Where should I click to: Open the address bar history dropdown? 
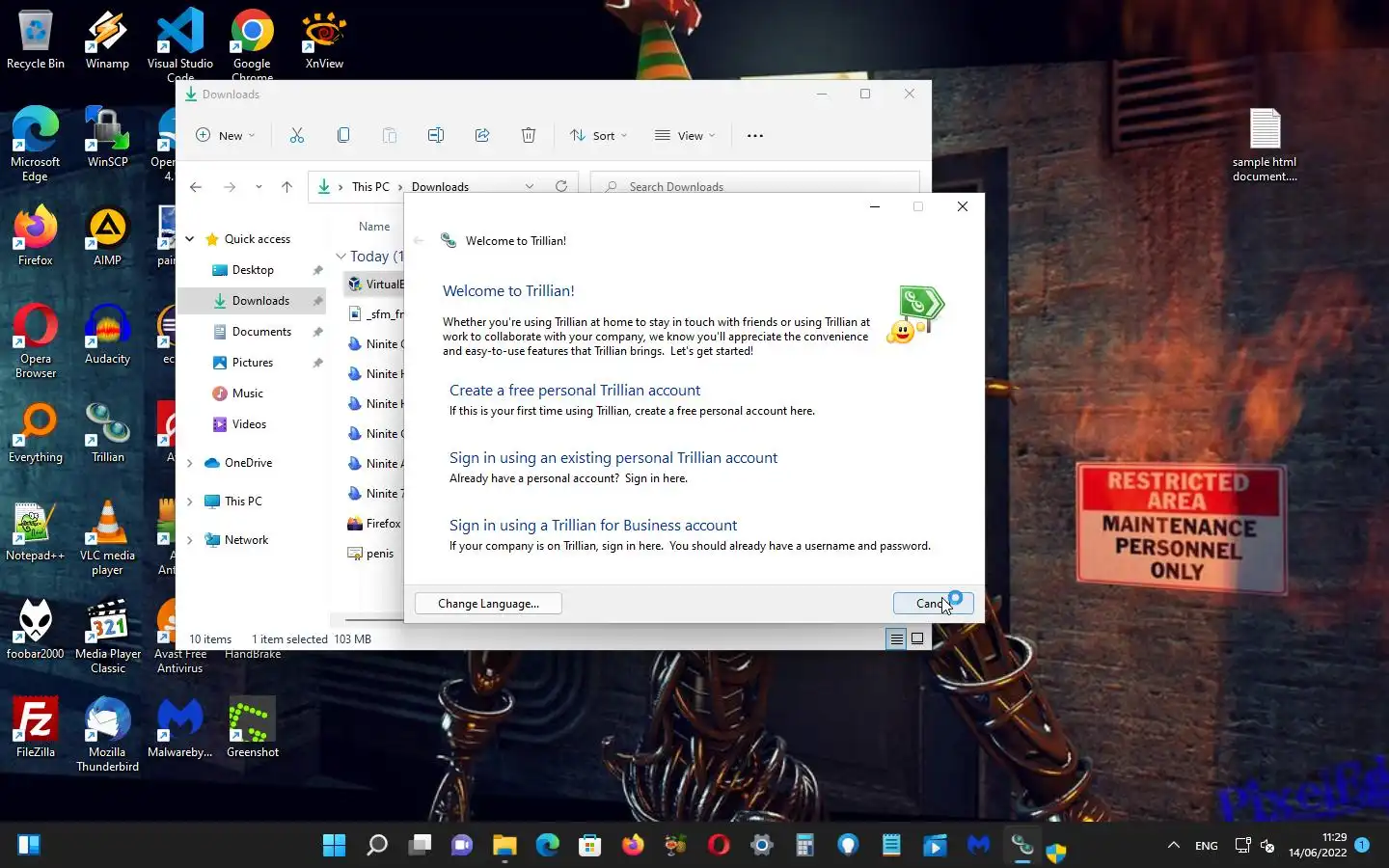click(x=530, y=186)
